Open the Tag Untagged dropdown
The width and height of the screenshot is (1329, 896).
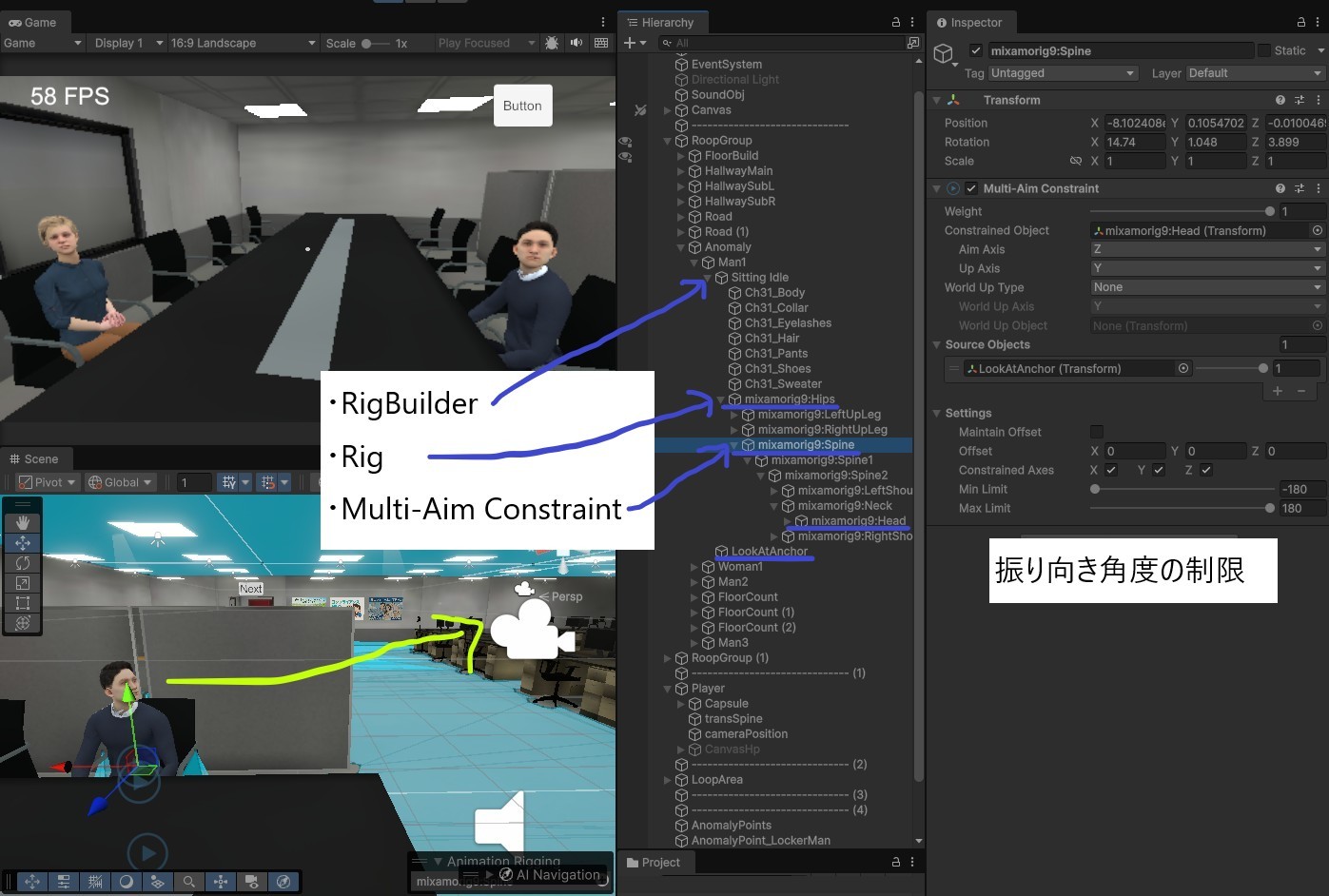[x=1062, y=73]
